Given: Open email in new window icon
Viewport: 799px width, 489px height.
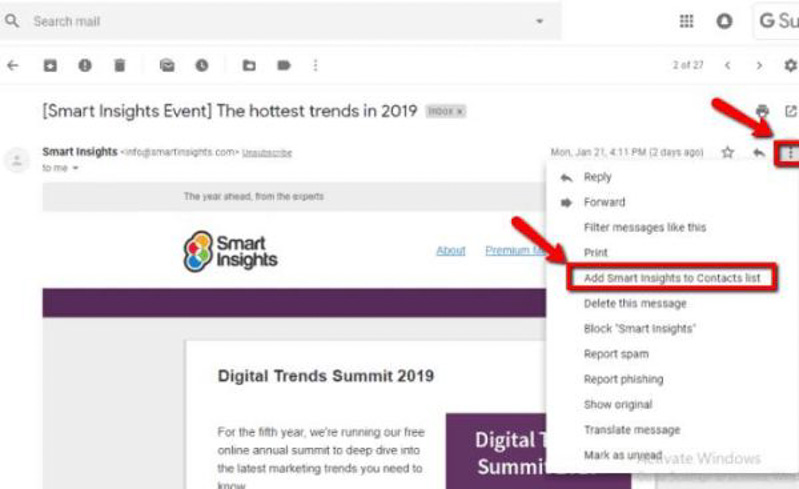Looking at the screenshot, I should (x=790, y=111).
